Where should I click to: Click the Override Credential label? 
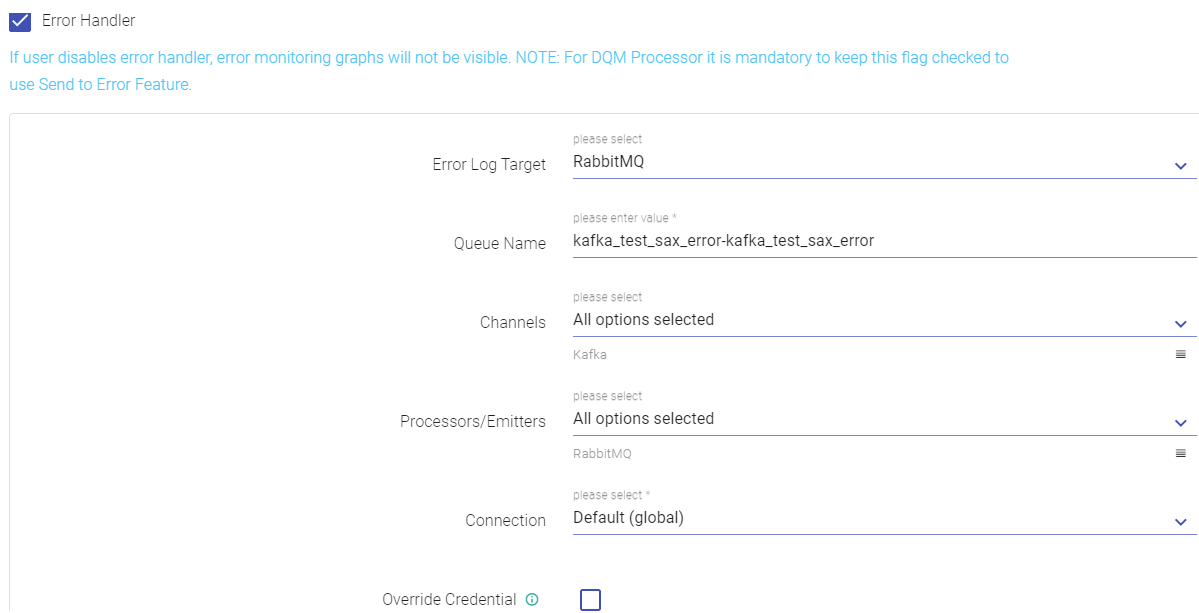click(x=449, y=600)
